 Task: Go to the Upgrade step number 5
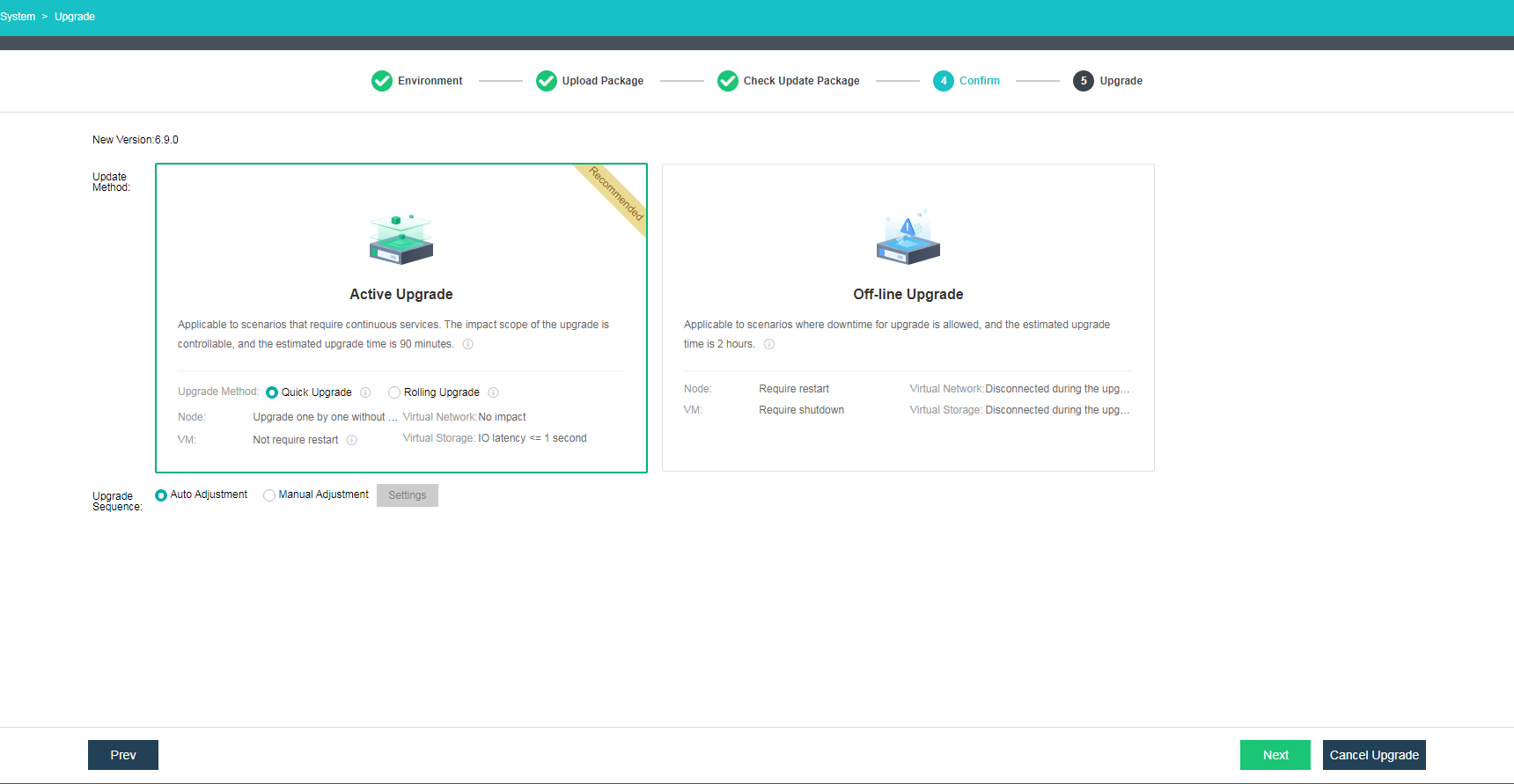1084,81
